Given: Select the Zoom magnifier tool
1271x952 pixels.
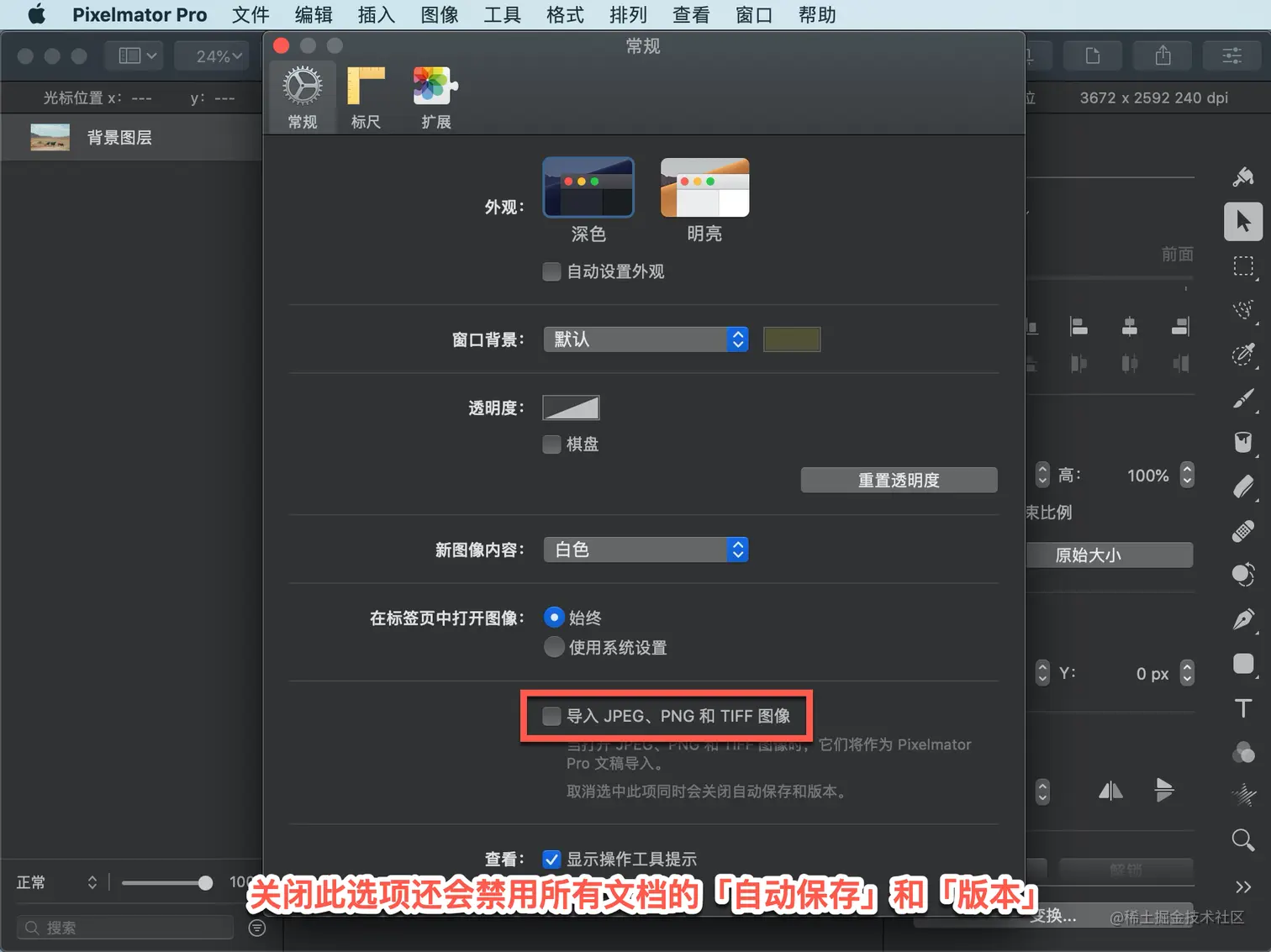Looking at the screenshot, I should [x=1243, y=839].
